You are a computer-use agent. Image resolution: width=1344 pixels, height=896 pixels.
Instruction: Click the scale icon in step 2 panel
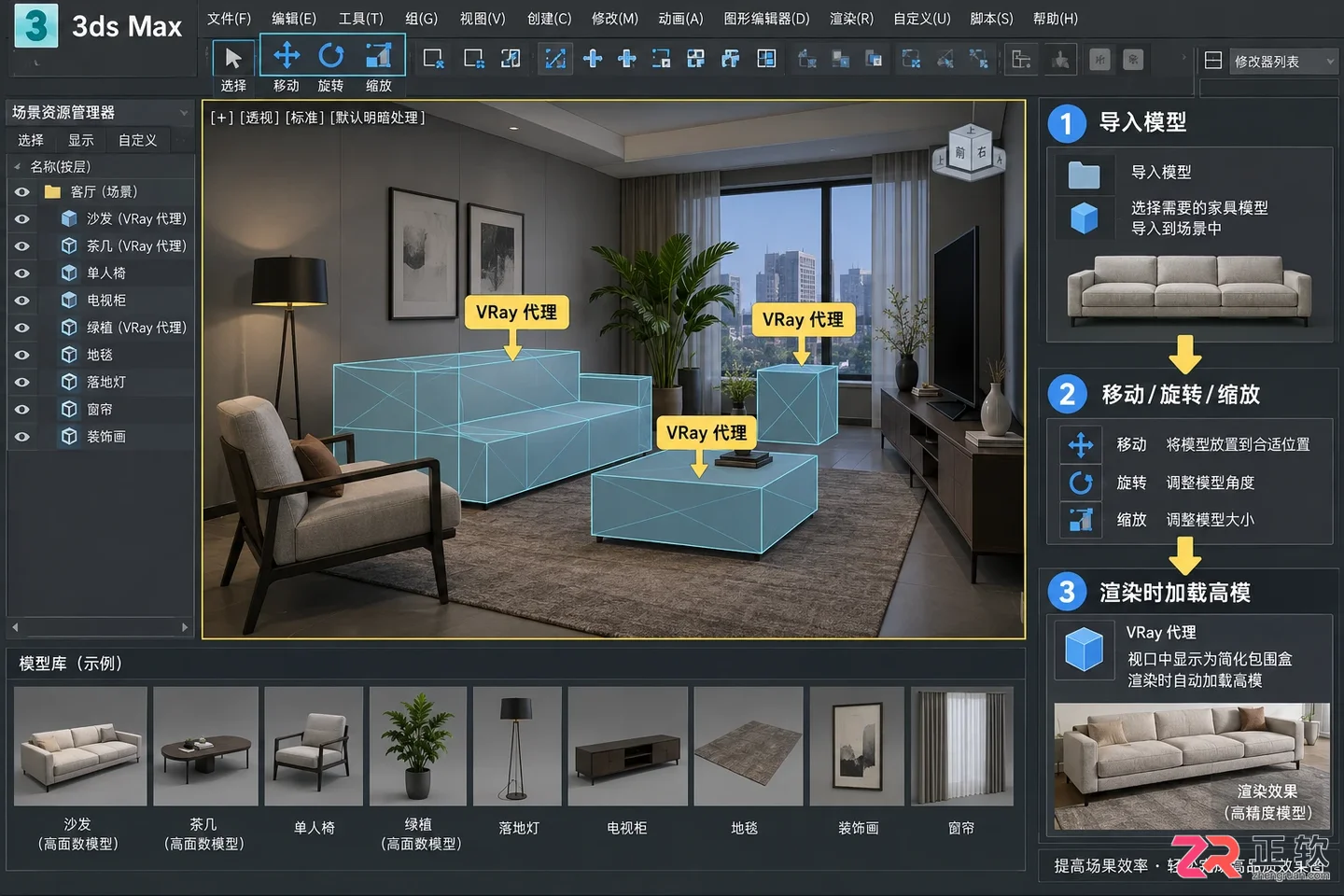pos(1081,520)
